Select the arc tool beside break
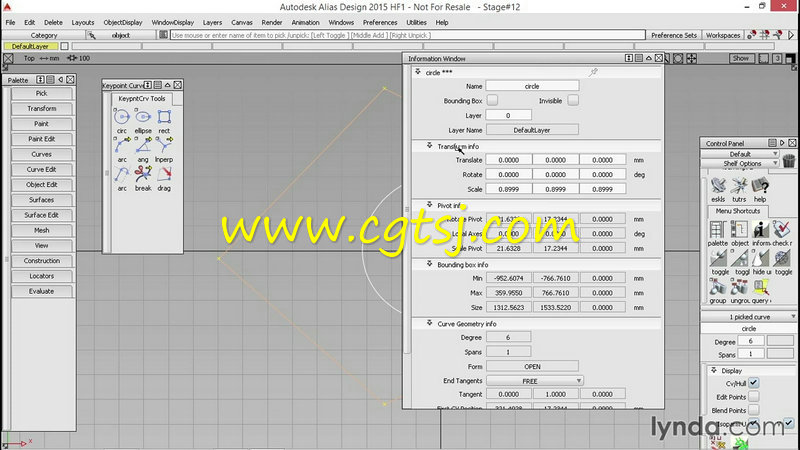 [121, 174]
